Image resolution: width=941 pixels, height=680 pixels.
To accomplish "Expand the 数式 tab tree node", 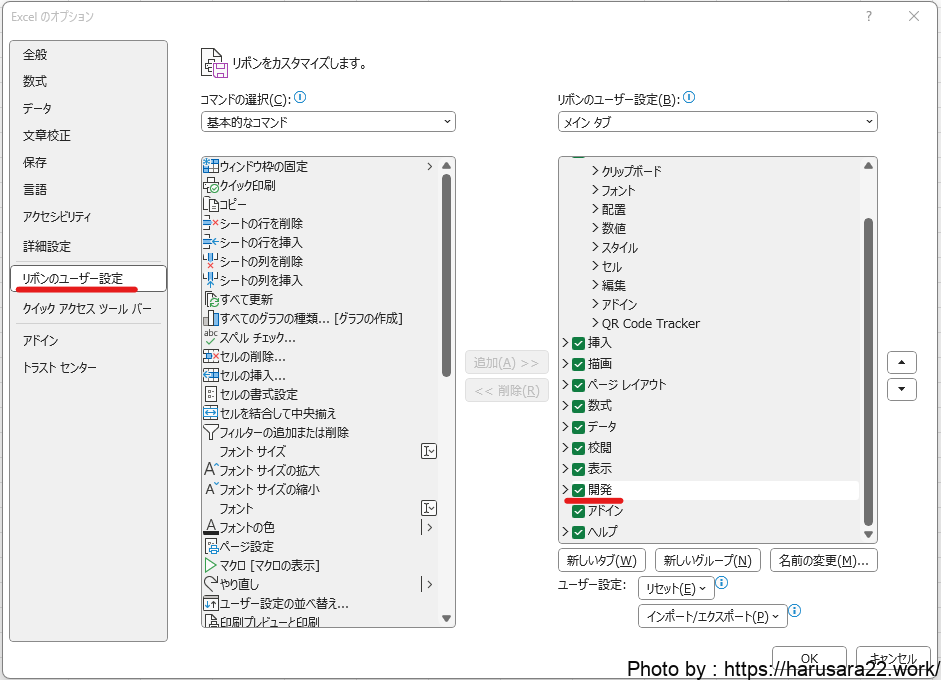I will point(565,406).
